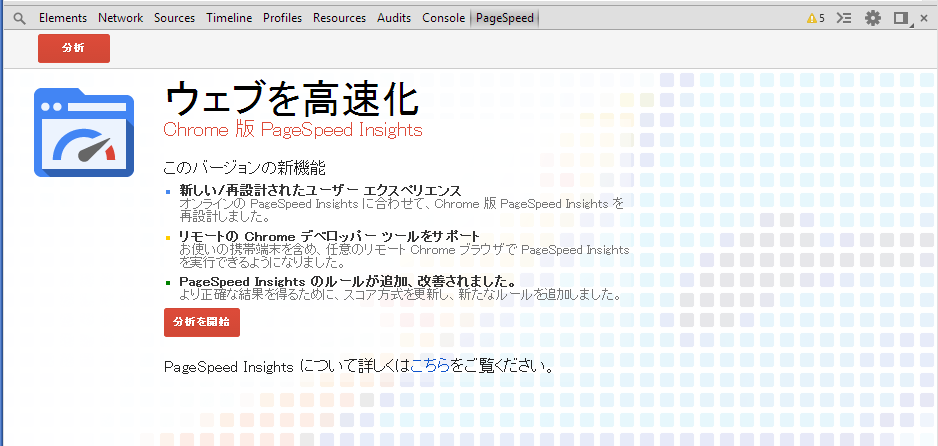Click the search magnifier icon in DevTools

pos(19,18)
